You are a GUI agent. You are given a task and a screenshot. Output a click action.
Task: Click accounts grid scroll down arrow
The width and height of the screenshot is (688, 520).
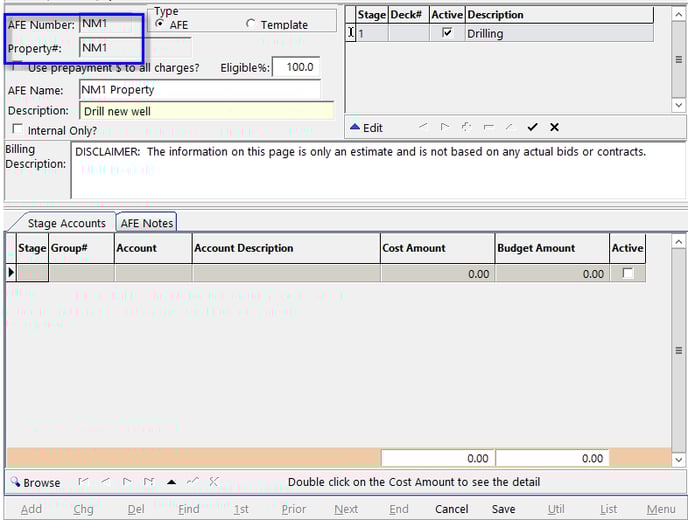click(678, 460)
